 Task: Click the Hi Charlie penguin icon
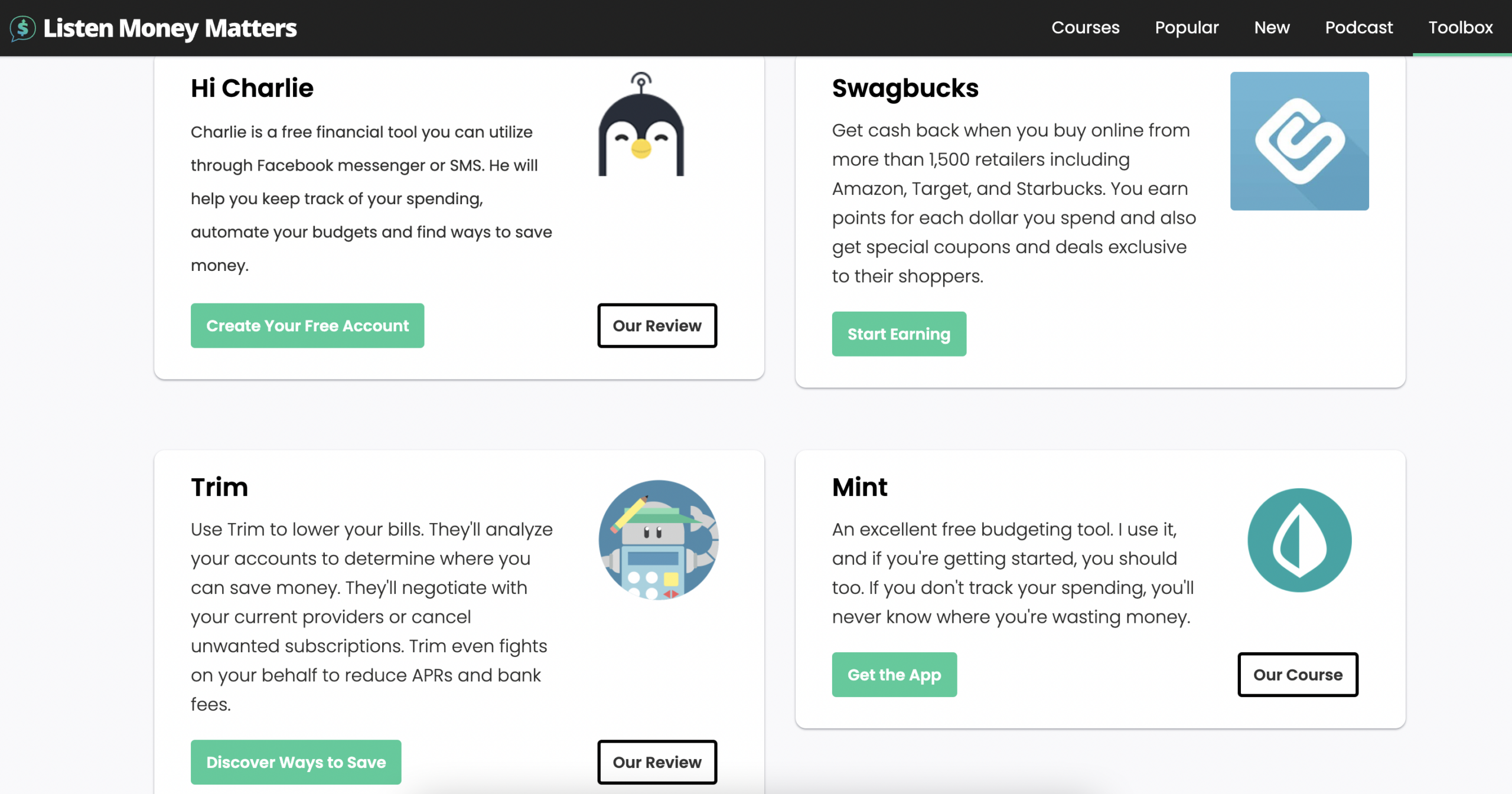tap(641, 124)
